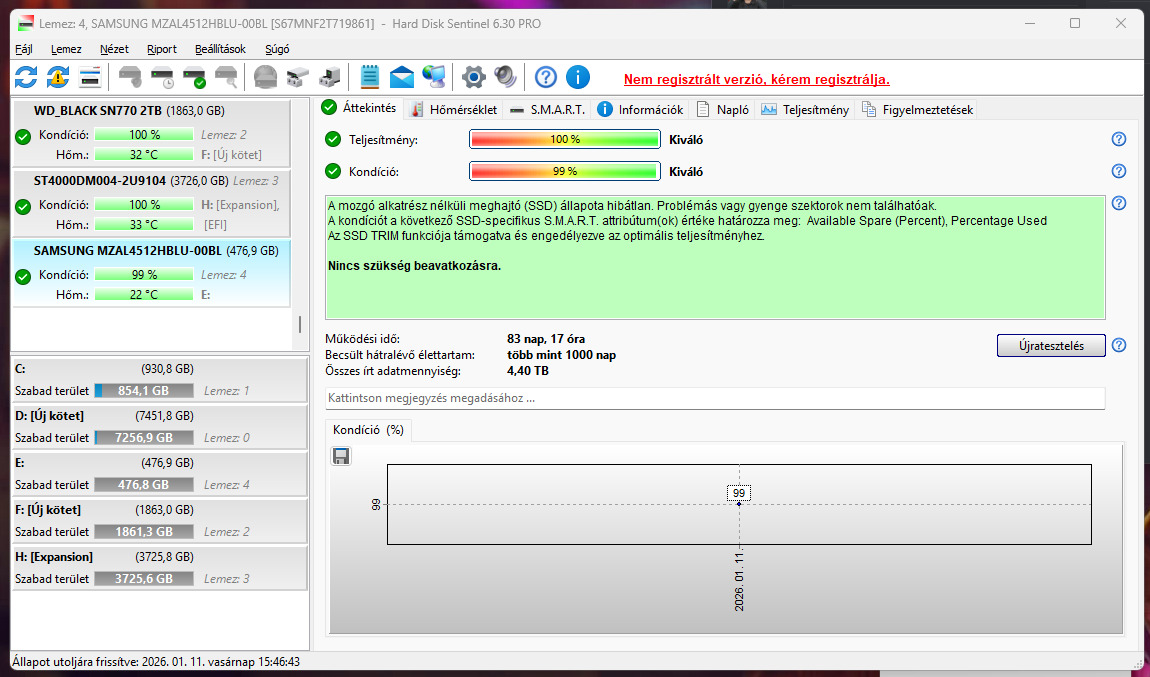Click the Samsung disk 22 °C temperature bar
The height and width of the screenshot is (677, 1150).
144,294
